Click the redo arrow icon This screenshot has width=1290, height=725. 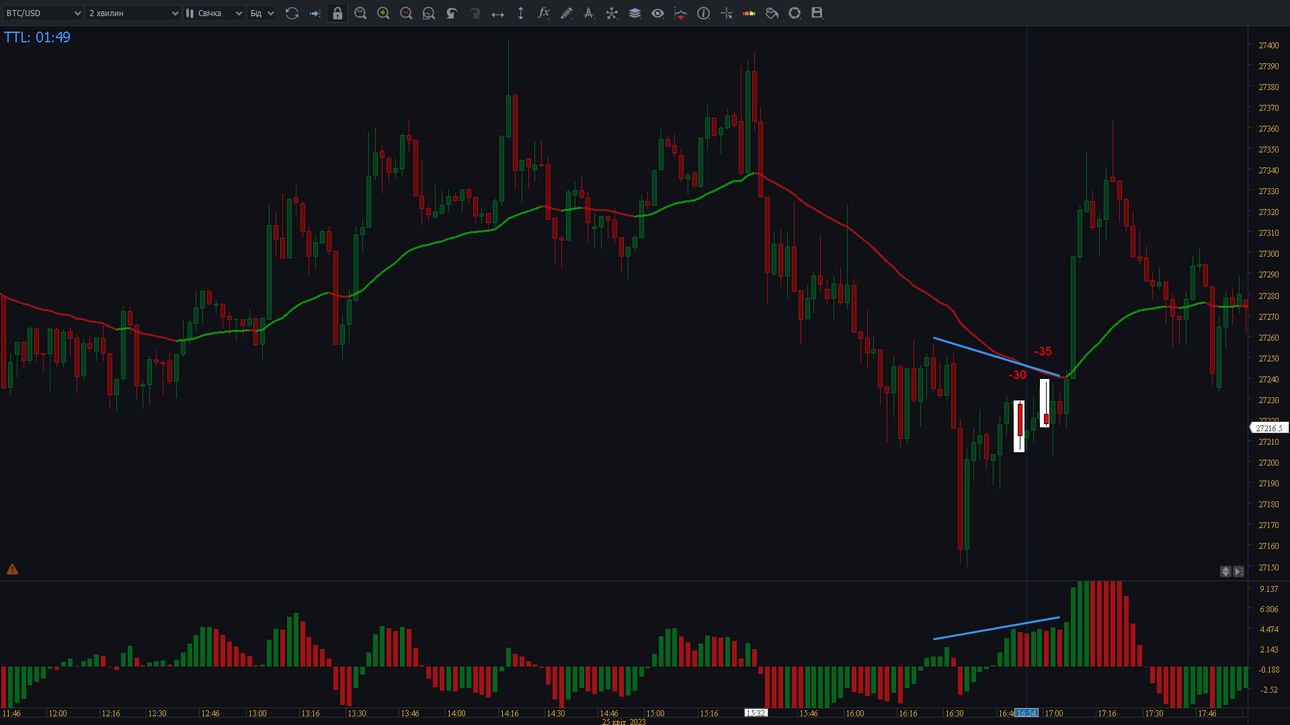point(475,13)
